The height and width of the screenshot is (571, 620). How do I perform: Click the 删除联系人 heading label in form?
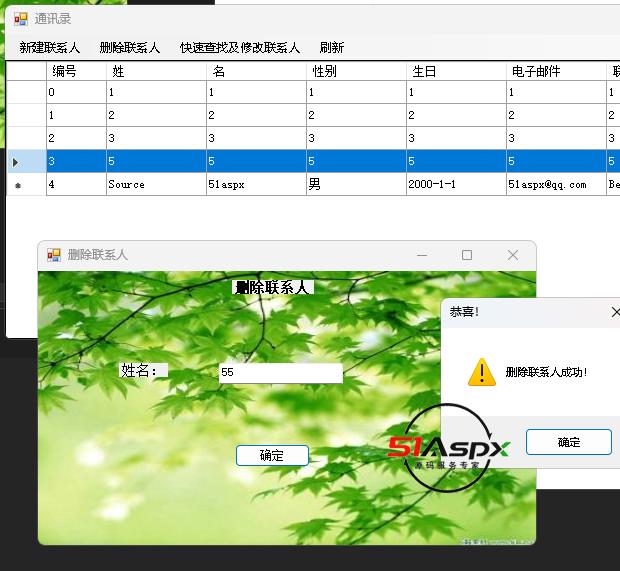(x=273, y=287)
